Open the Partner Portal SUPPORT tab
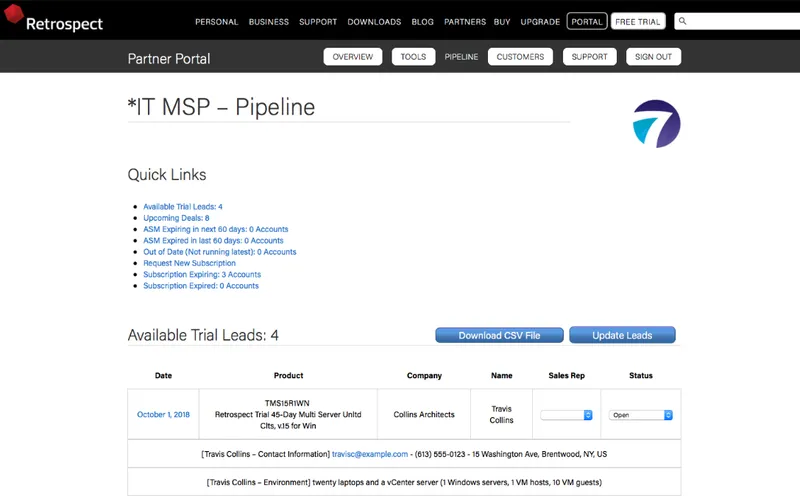Image resolution: width=800 pixels, height=496 pixels. pyautogui.click(x=589, y=57)
